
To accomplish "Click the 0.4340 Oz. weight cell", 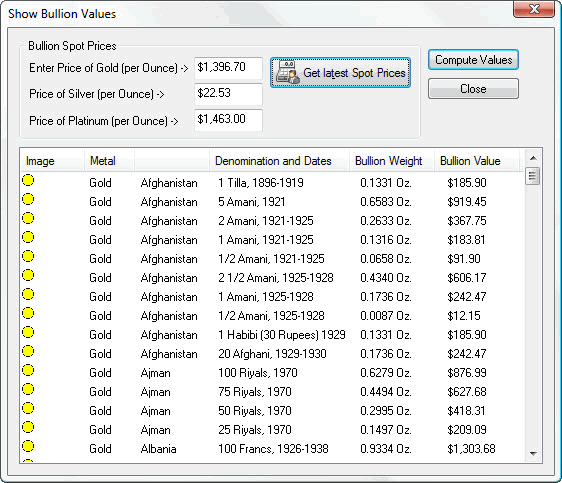I will click(x=386, y=278).
